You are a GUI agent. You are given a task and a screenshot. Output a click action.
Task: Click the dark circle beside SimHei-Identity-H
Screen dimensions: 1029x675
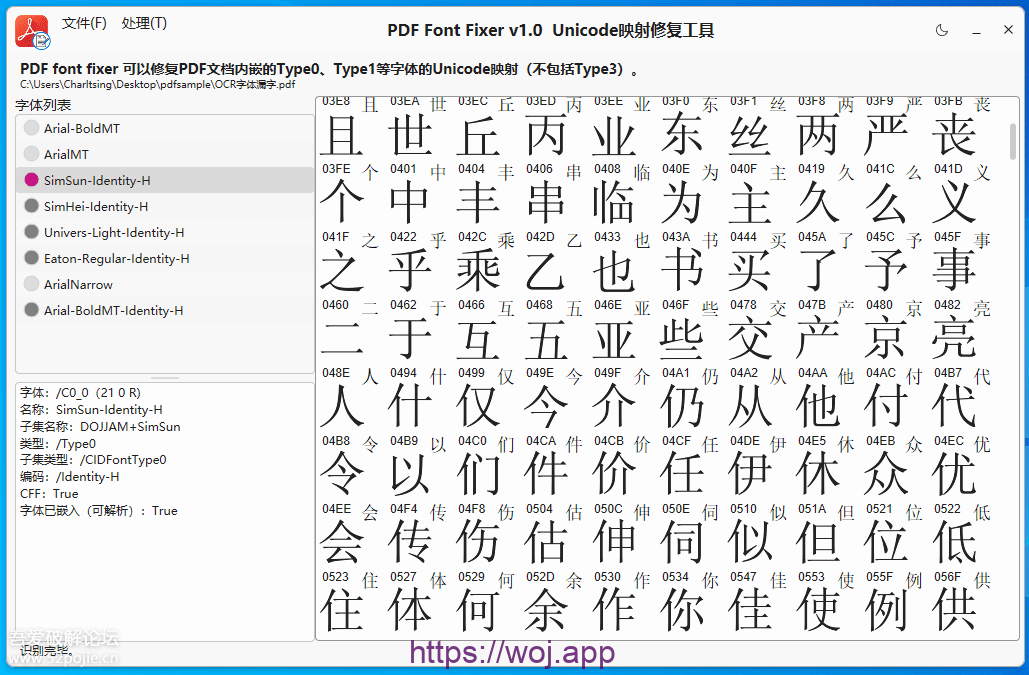click(x=31, y=206)
